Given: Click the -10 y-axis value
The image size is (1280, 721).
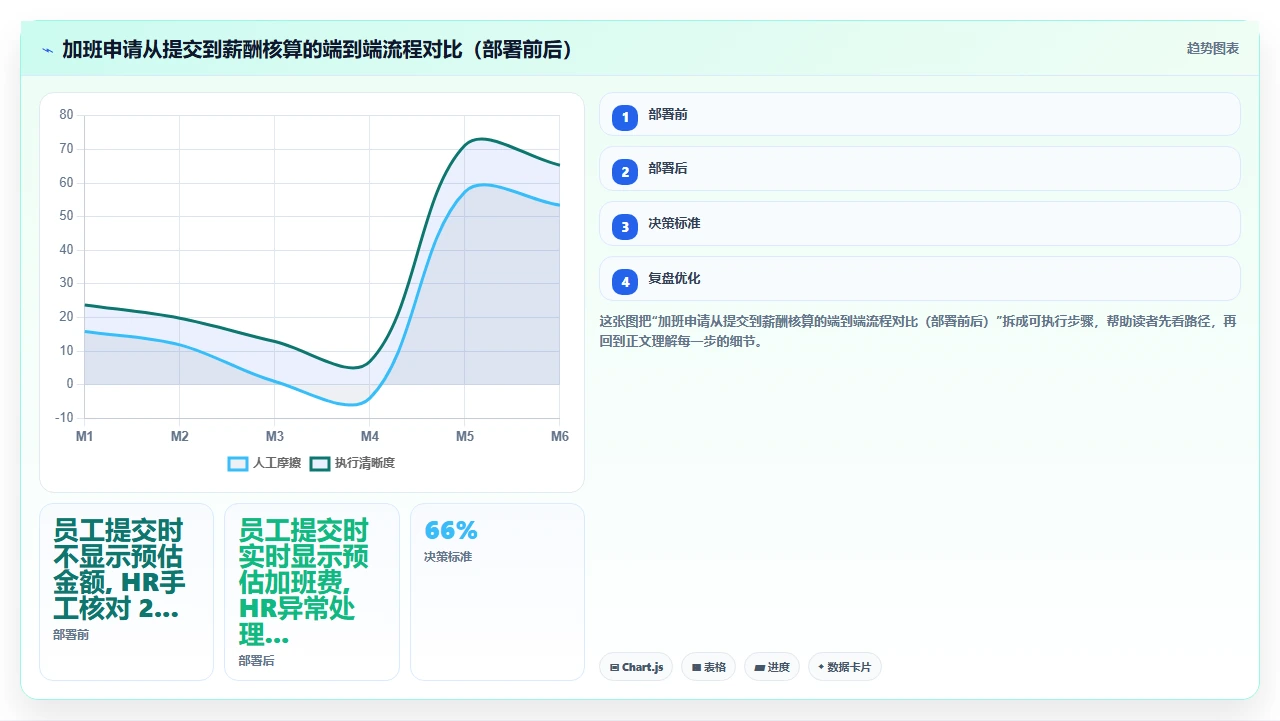Looking at the screenshot, I should pos(64,418).
